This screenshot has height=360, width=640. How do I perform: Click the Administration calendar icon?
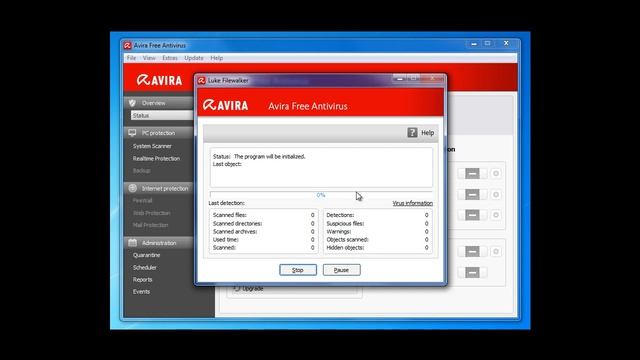click(x=132, y=242)
